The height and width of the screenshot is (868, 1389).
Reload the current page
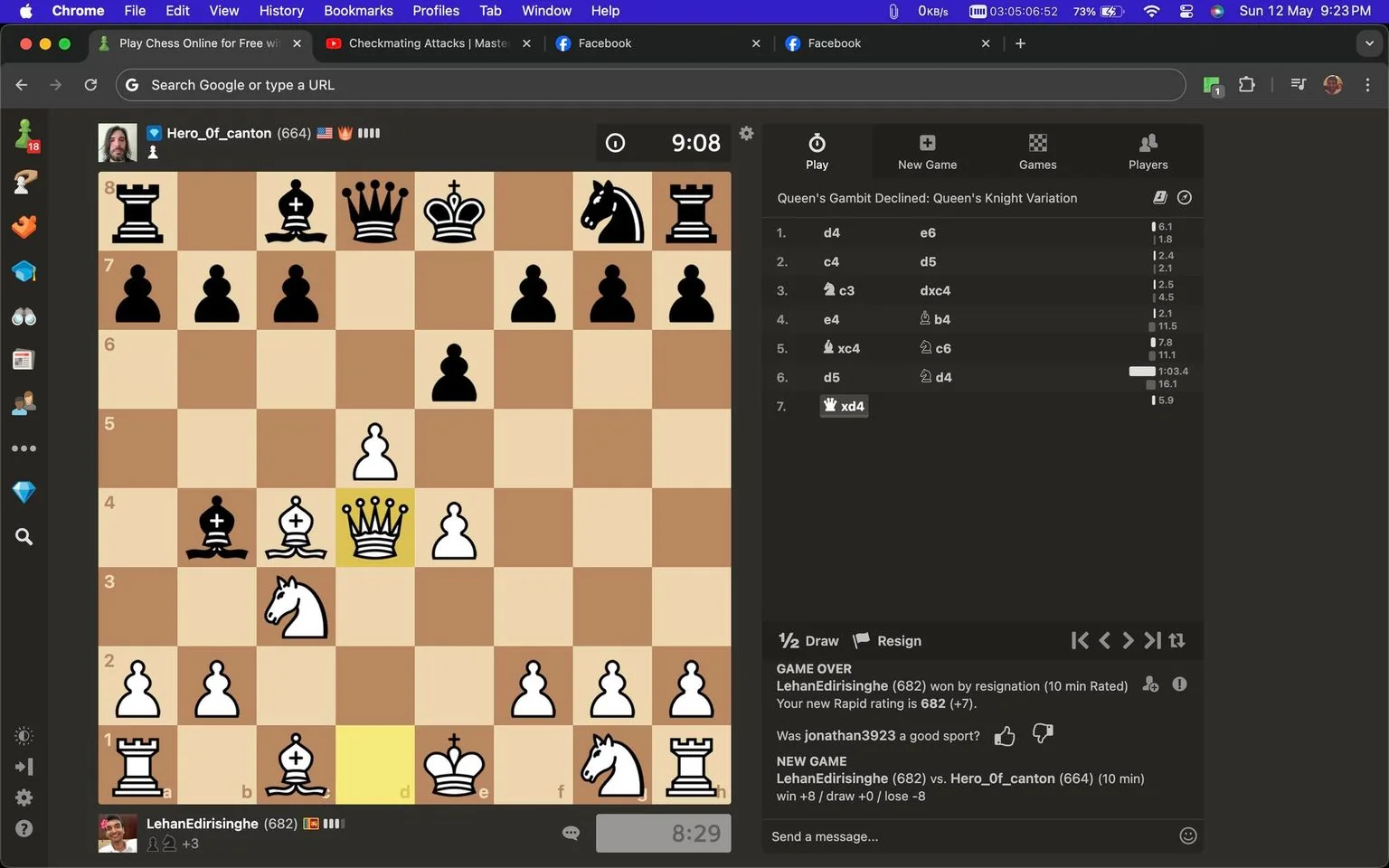(90, 85)
